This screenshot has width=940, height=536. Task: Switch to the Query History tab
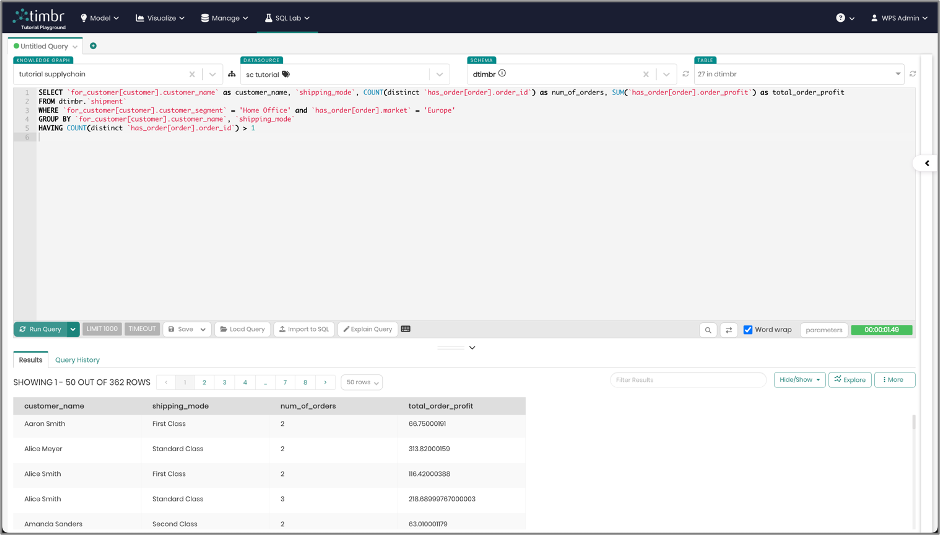click(77, 360)
